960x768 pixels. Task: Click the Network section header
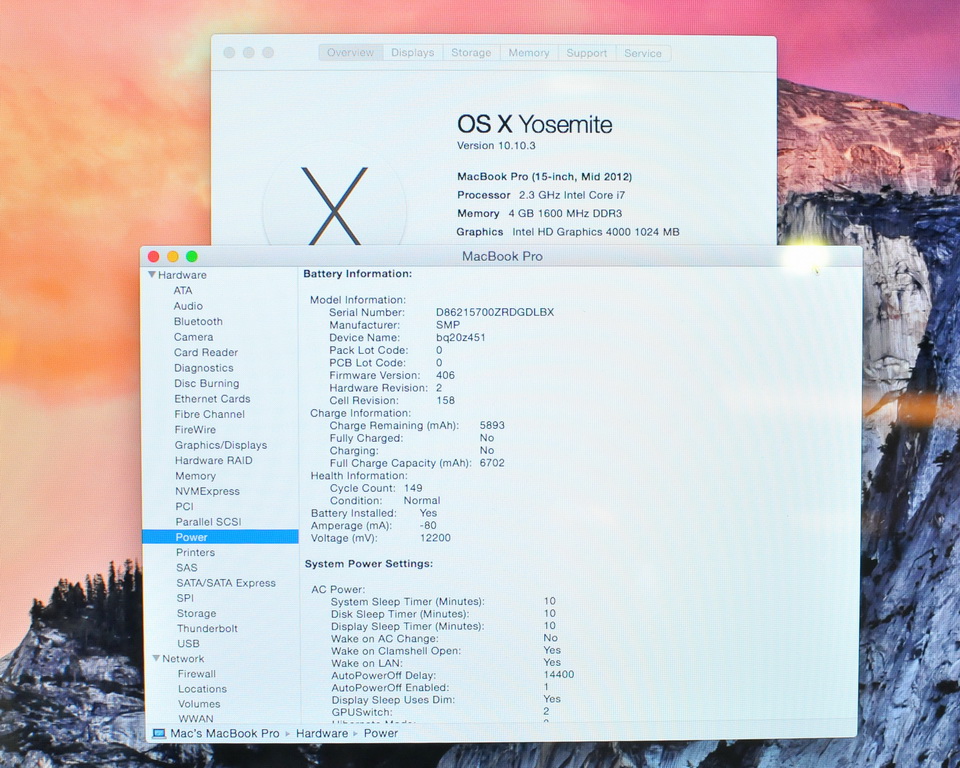pyautogui.click(x=183, y=658)
